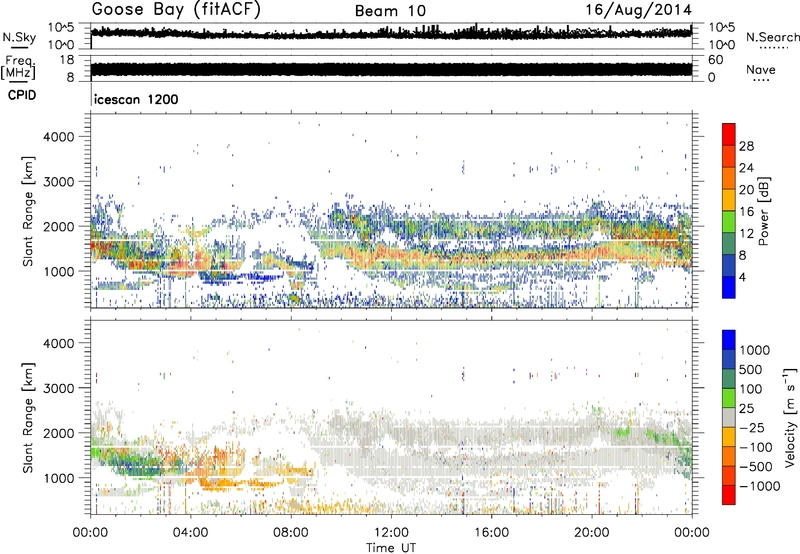Image resolution: width=800 pixels, height=554 pixels.
Task: Click the '60' Nave axis tick label
Action: (x=715, y=60)
